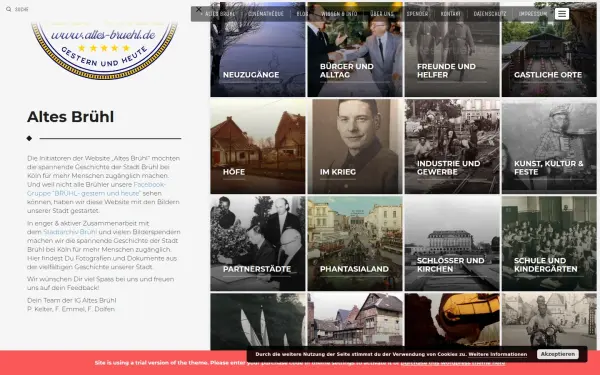Open the Freunde und Helfer tile

[x=452, y=49]
